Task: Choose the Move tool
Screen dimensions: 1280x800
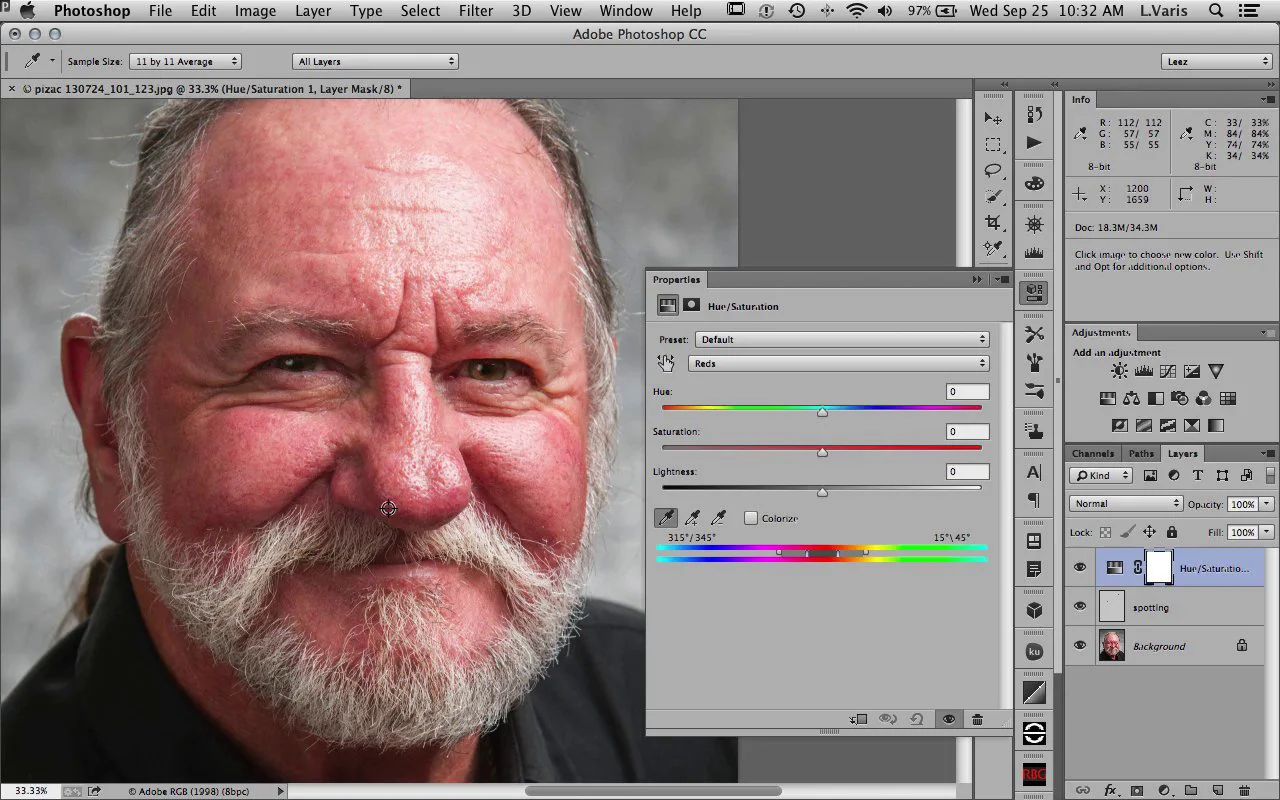Action: point(993,118)
